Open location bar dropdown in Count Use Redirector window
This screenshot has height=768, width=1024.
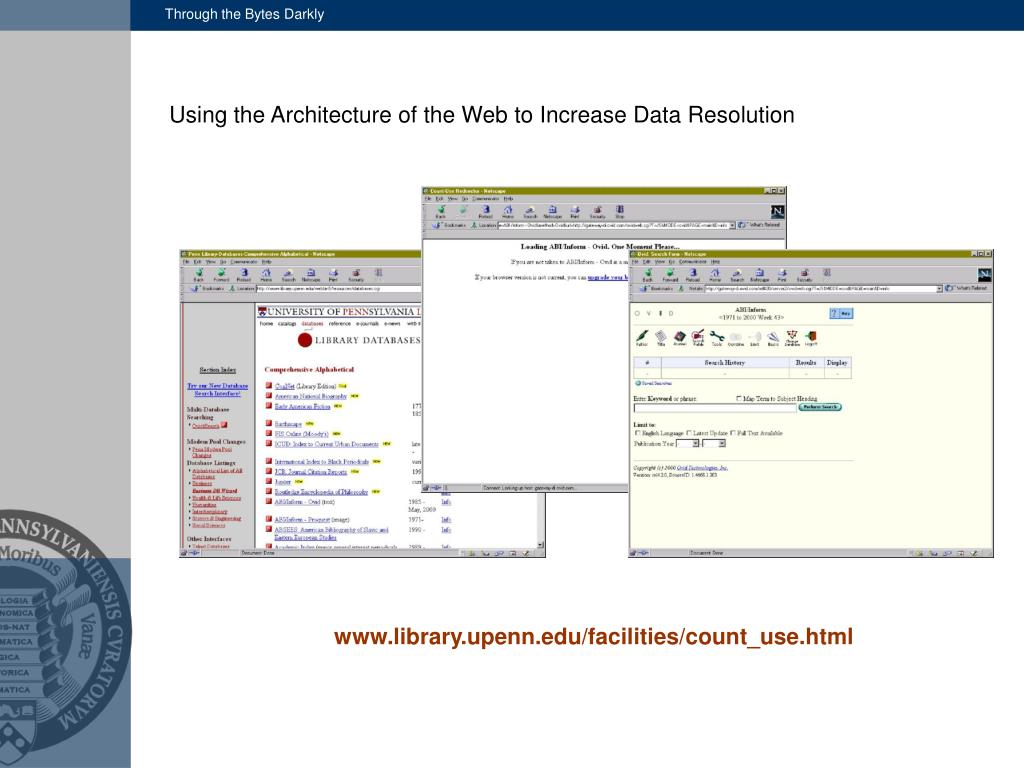point(732,225)
